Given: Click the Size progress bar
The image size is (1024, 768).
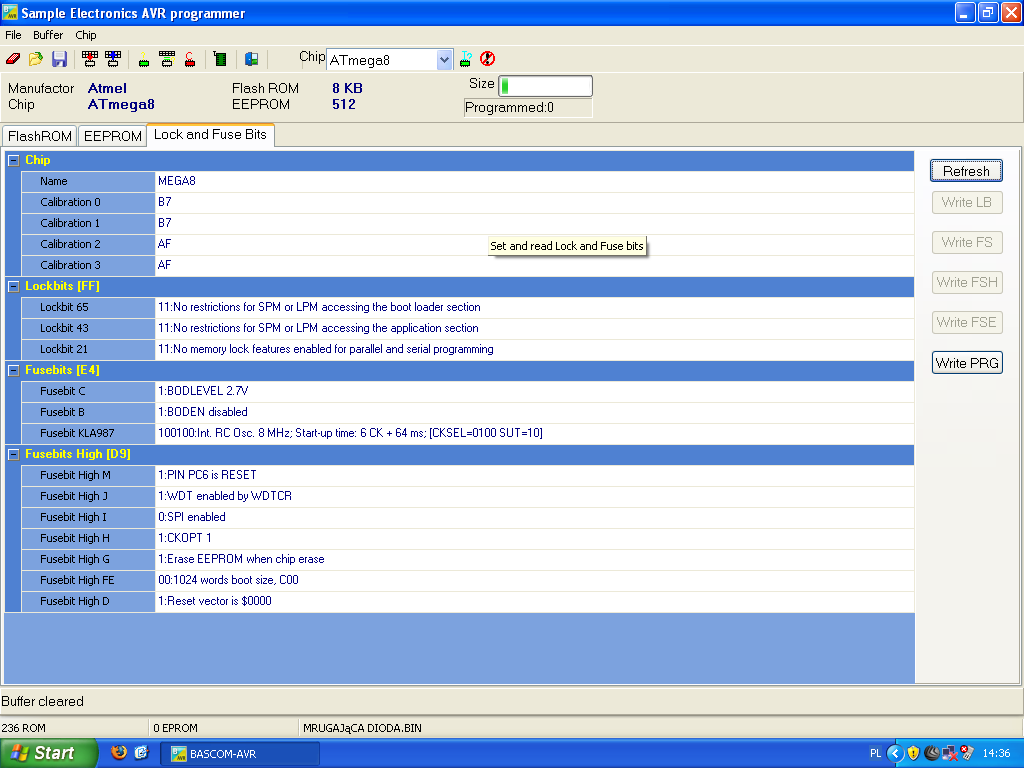Looking at the screenshot, I should (545, 86).
